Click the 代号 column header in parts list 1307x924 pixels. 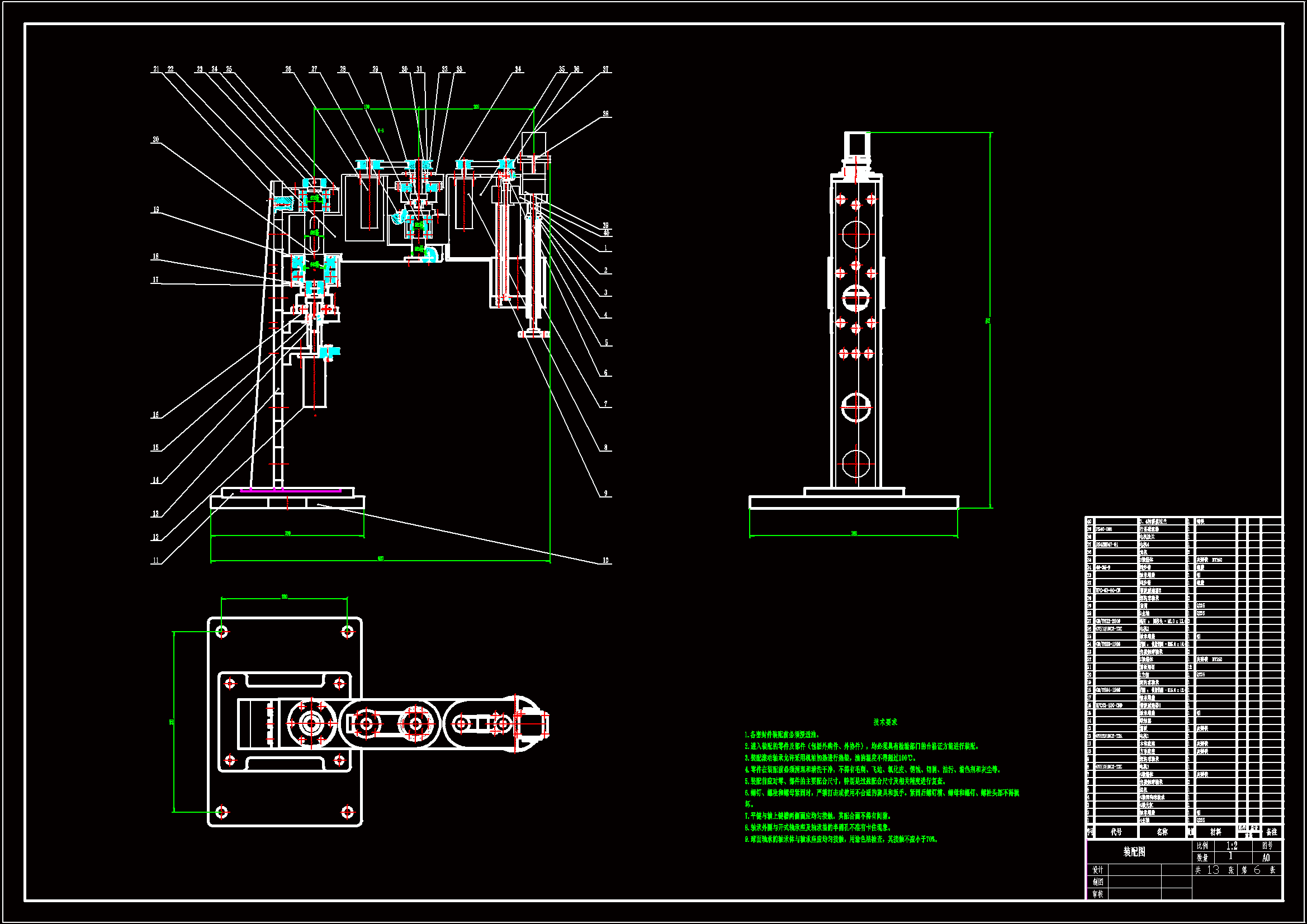[x=1116, y=832]
